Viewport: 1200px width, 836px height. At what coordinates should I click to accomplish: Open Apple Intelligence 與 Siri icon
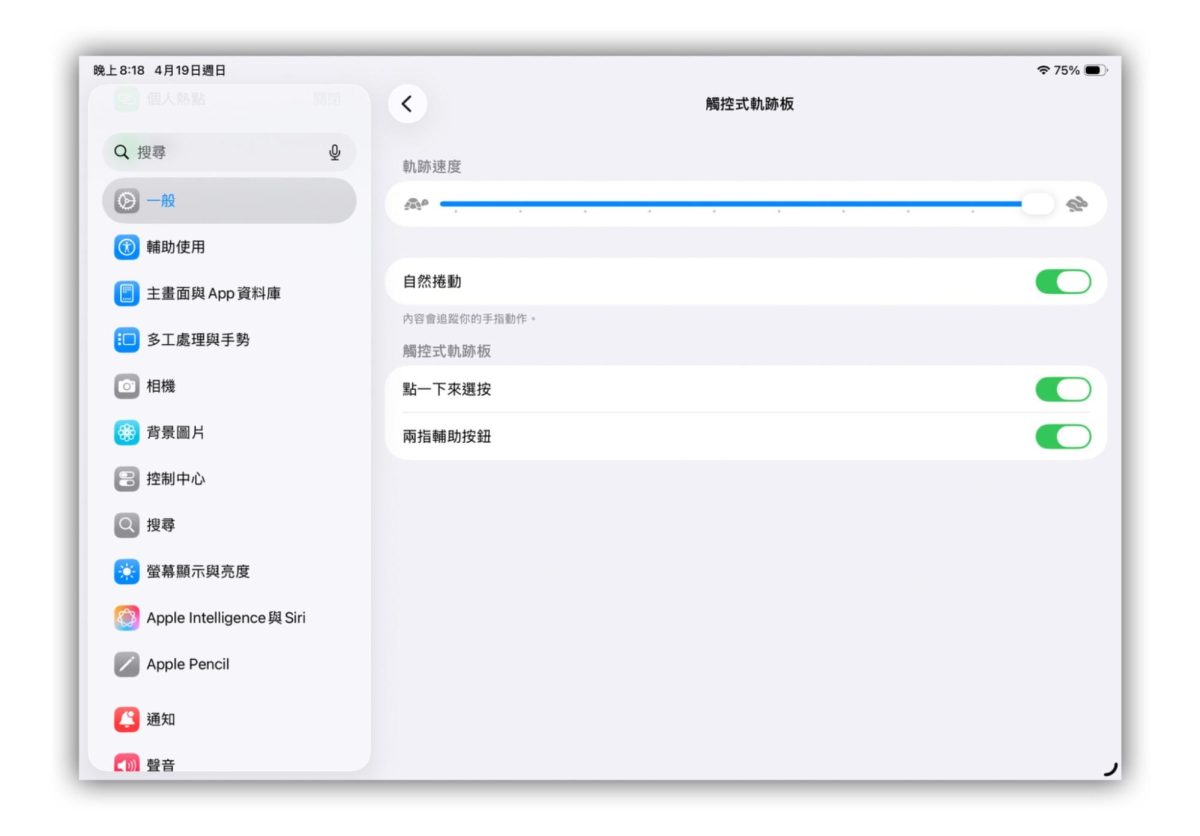pos(126,618)
